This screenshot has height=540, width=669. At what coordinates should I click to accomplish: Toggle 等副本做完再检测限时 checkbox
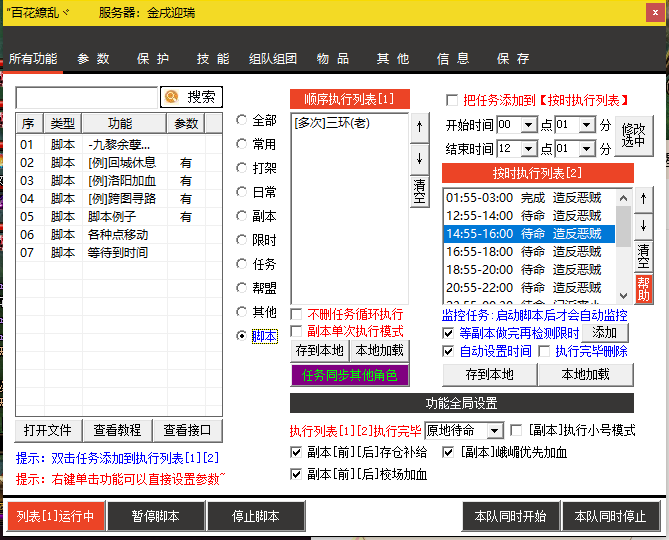(448, 333)
